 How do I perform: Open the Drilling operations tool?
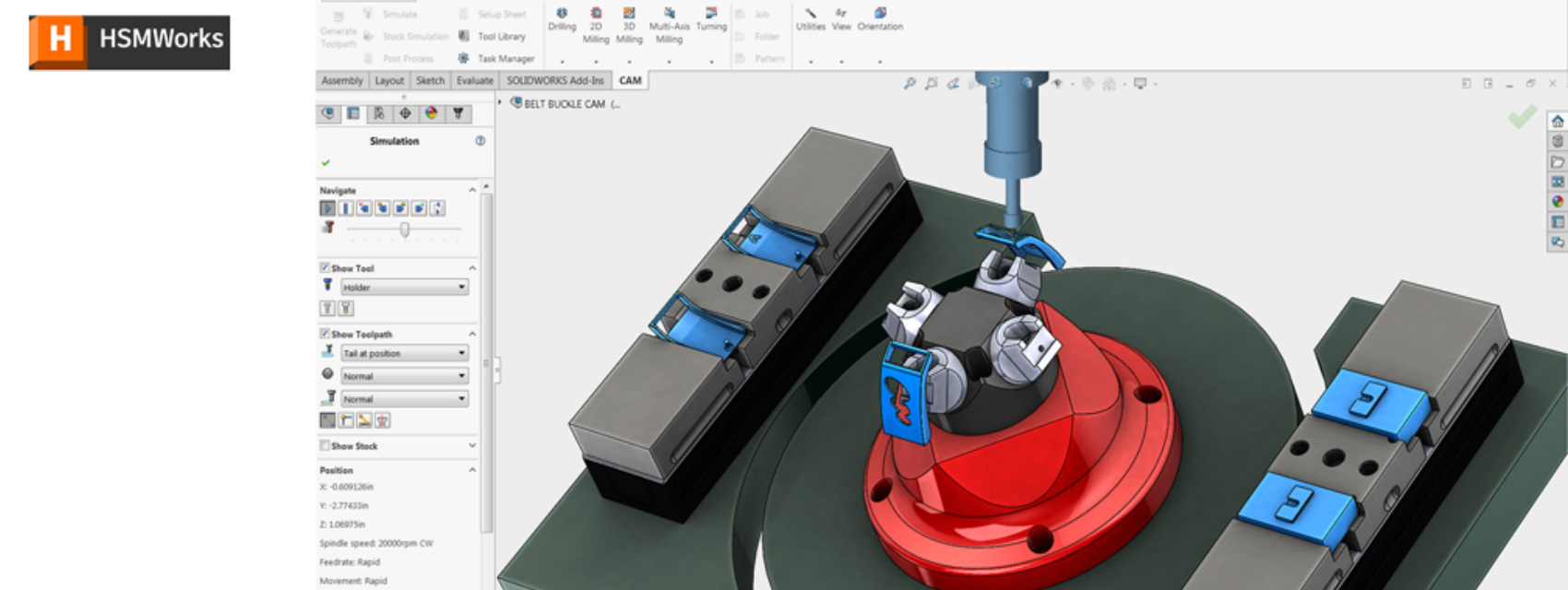[562, 18]
